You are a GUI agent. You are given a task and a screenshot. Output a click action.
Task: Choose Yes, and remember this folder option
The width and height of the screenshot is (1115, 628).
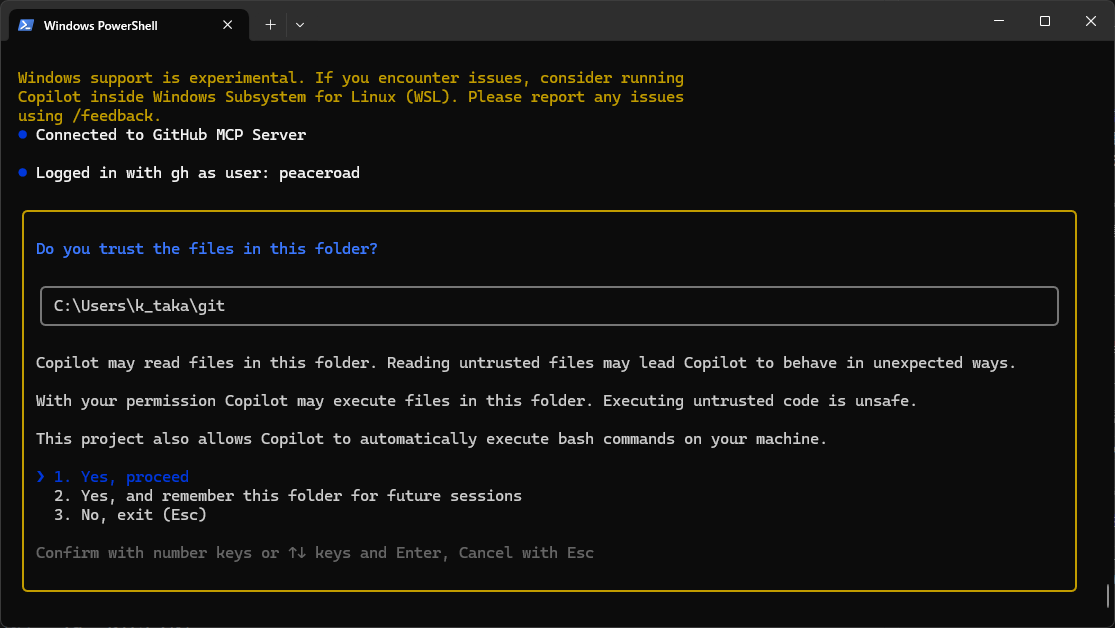point(288,496)
